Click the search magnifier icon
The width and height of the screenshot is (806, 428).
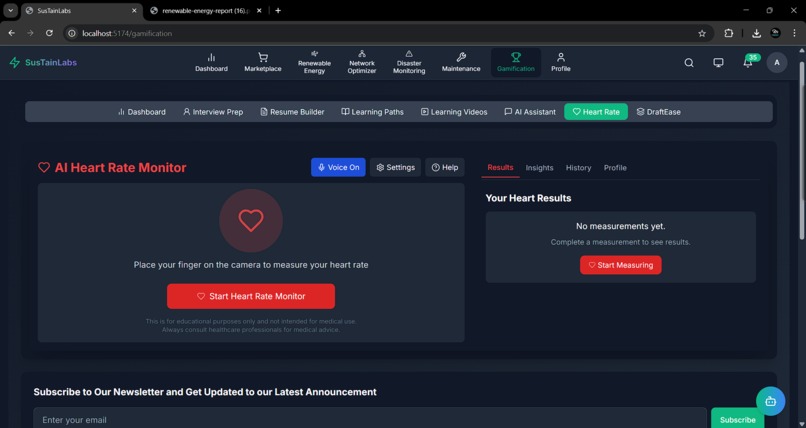(689, 63)
